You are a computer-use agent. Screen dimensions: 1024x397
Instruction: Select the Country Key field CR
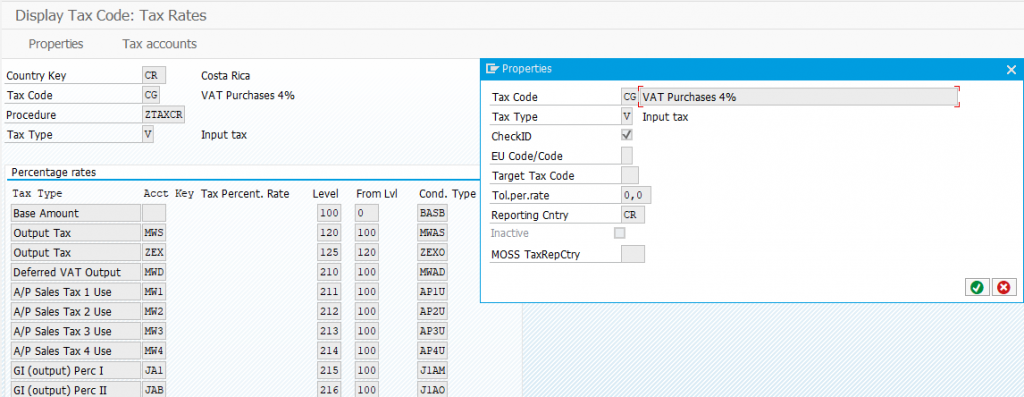tap(153, 76)
